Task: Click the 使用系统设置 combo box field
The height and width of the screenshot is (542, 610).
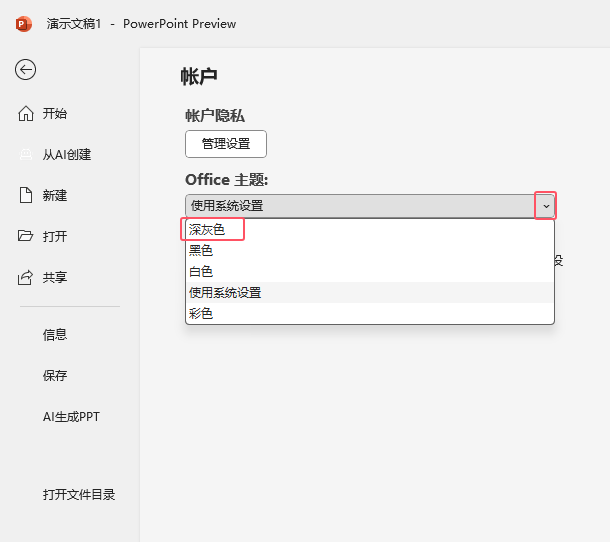Action: click(360, 206)
